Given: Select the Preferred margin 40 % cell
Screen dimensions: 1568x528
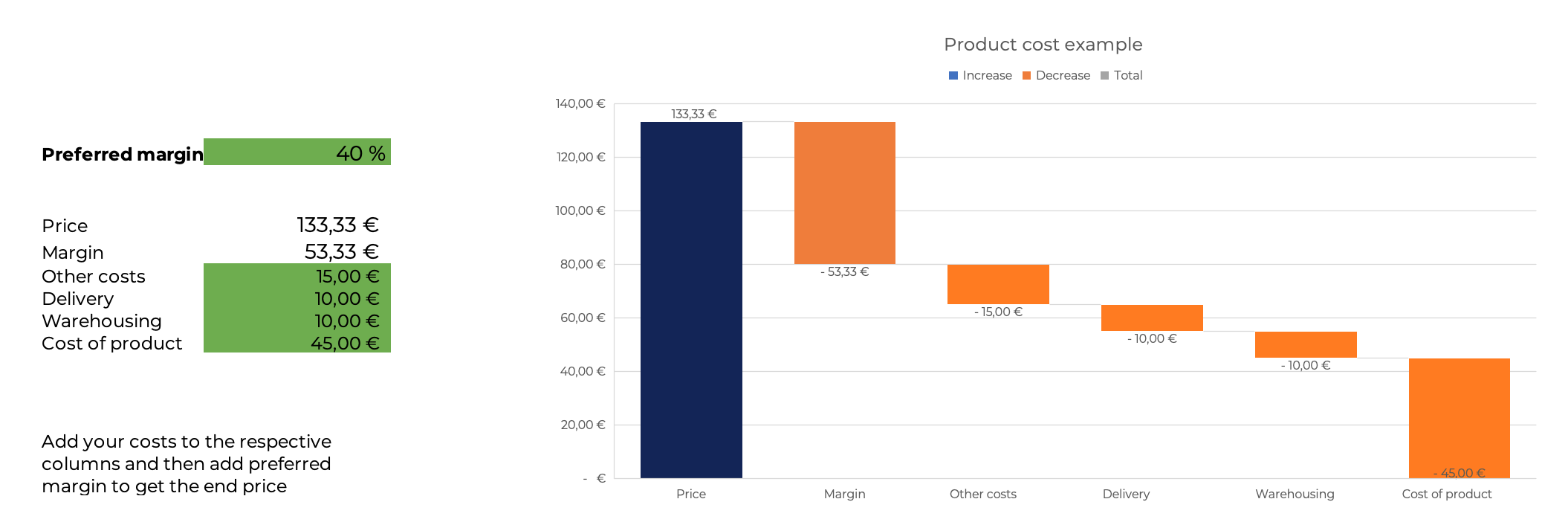Looking at the screenshot, I should click(x=297, y=152).
